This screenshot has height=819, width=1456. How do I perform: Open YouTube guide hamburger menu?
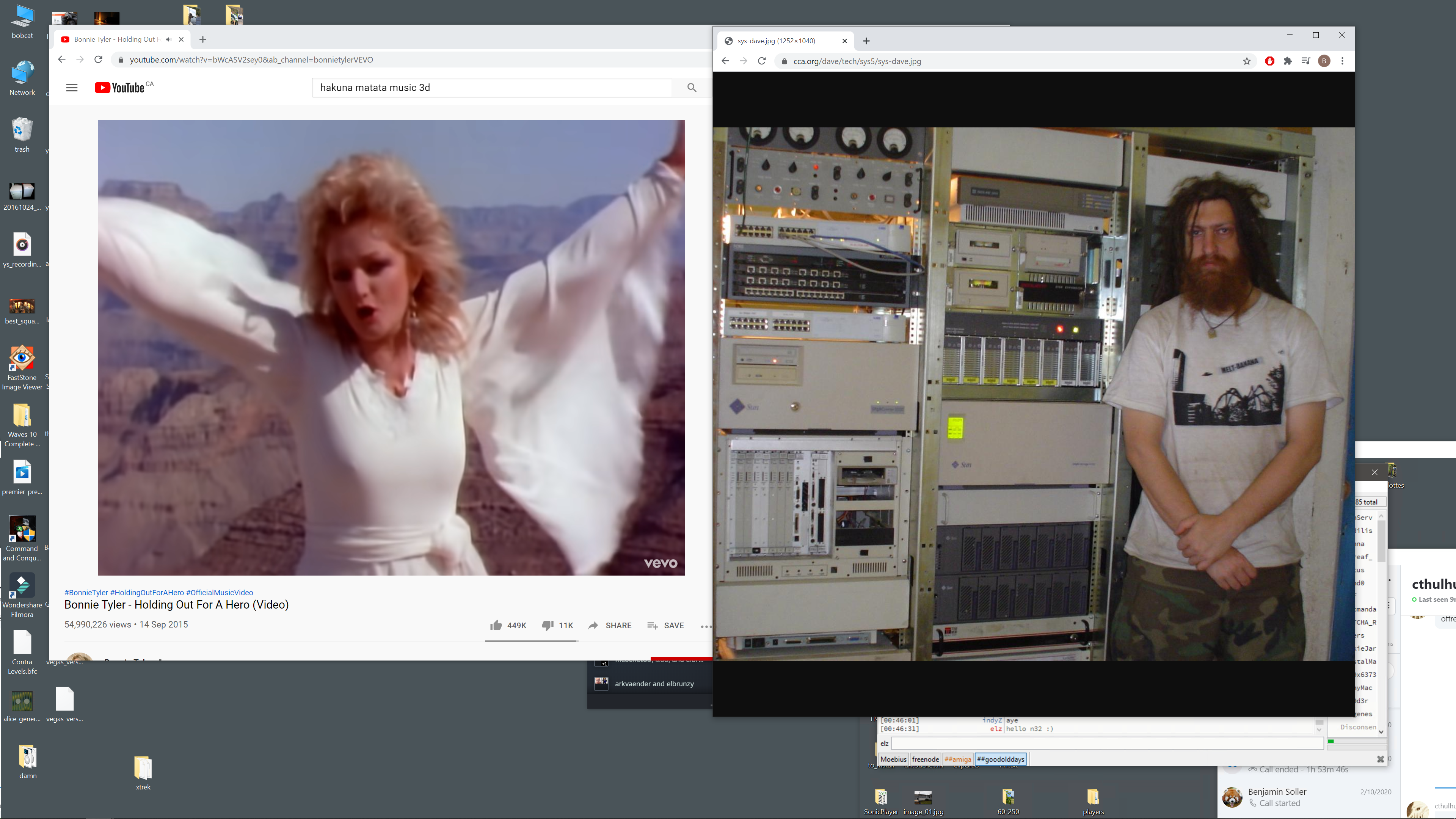[x=72, y=88]
